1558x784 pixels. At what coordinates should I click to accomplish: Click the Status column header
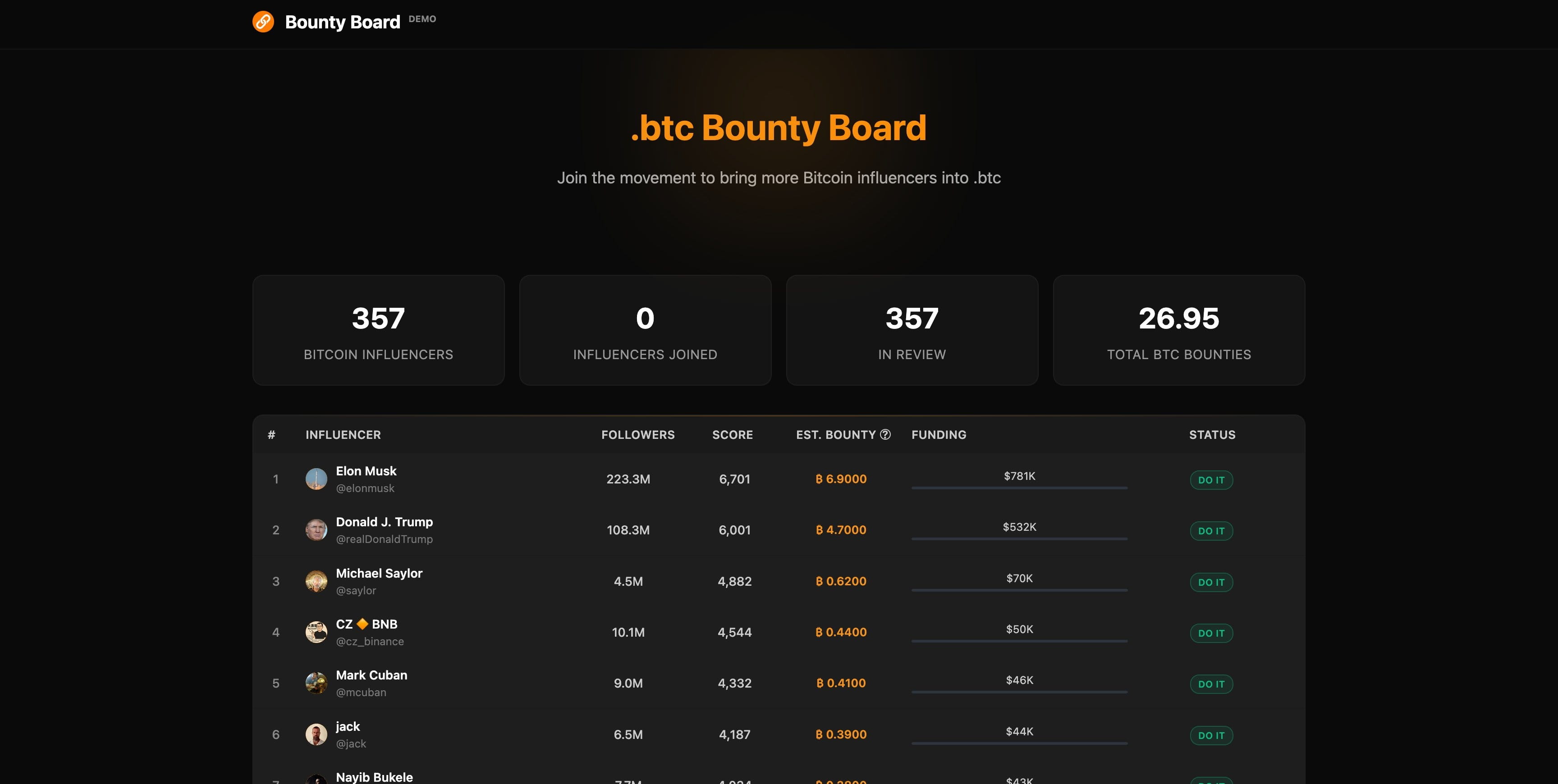click(1212, 435)
